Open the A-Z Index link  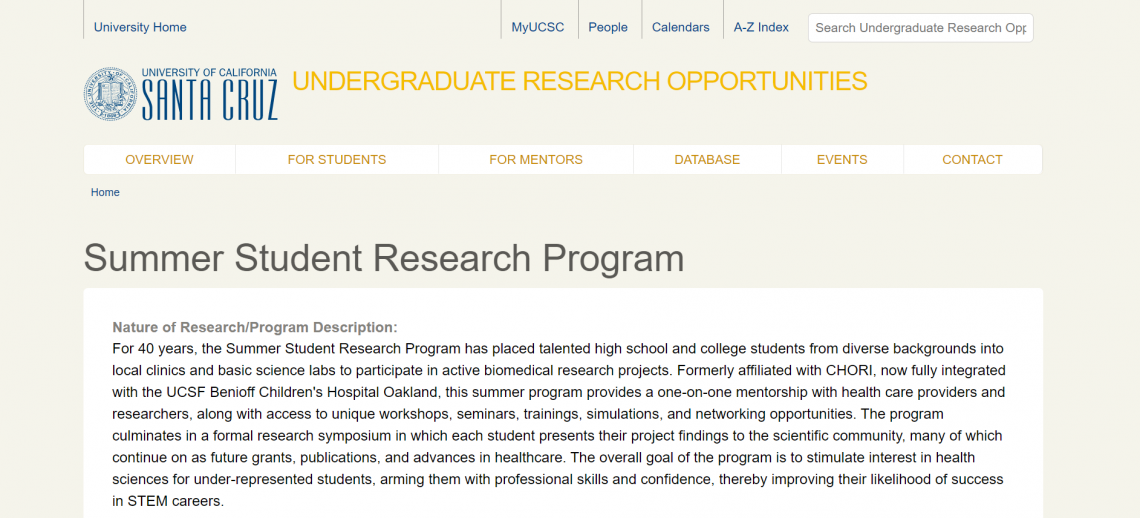click(x=761, y=27)
